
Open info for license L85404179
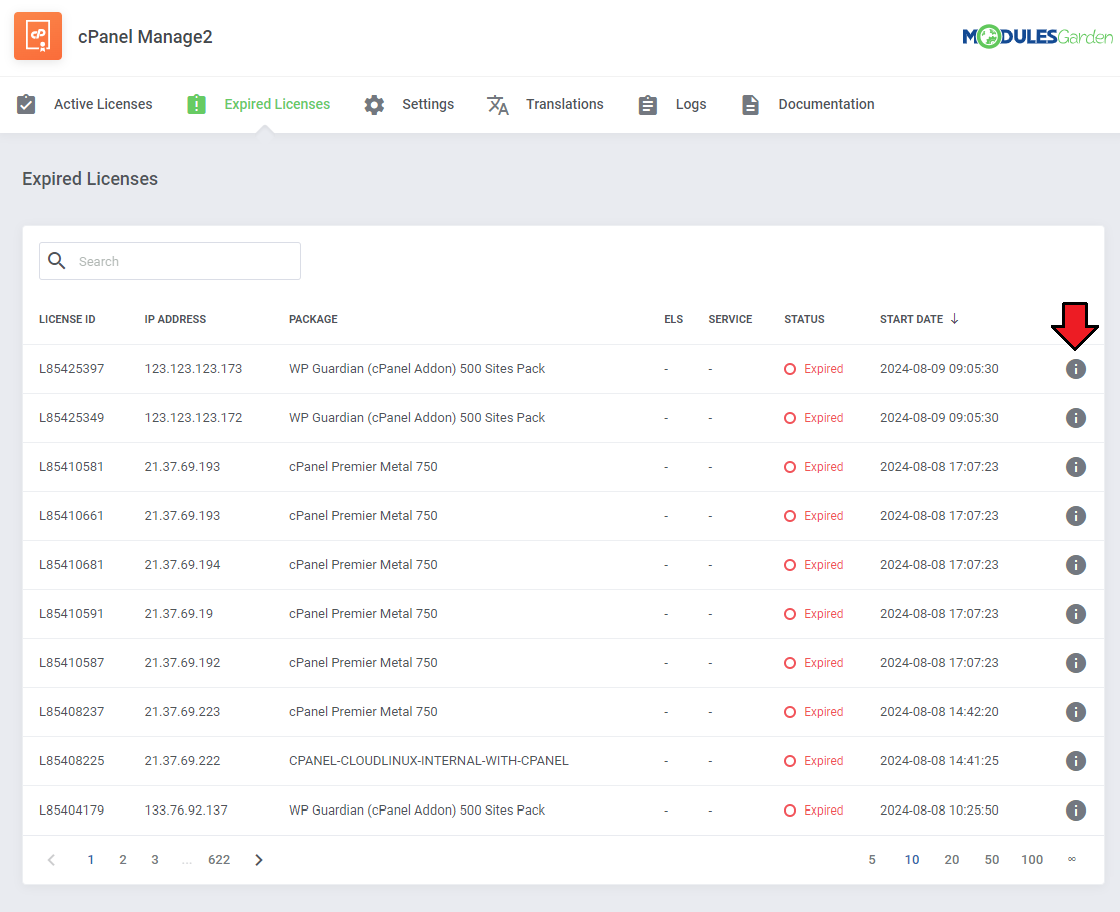click(x=1076, y=811)
